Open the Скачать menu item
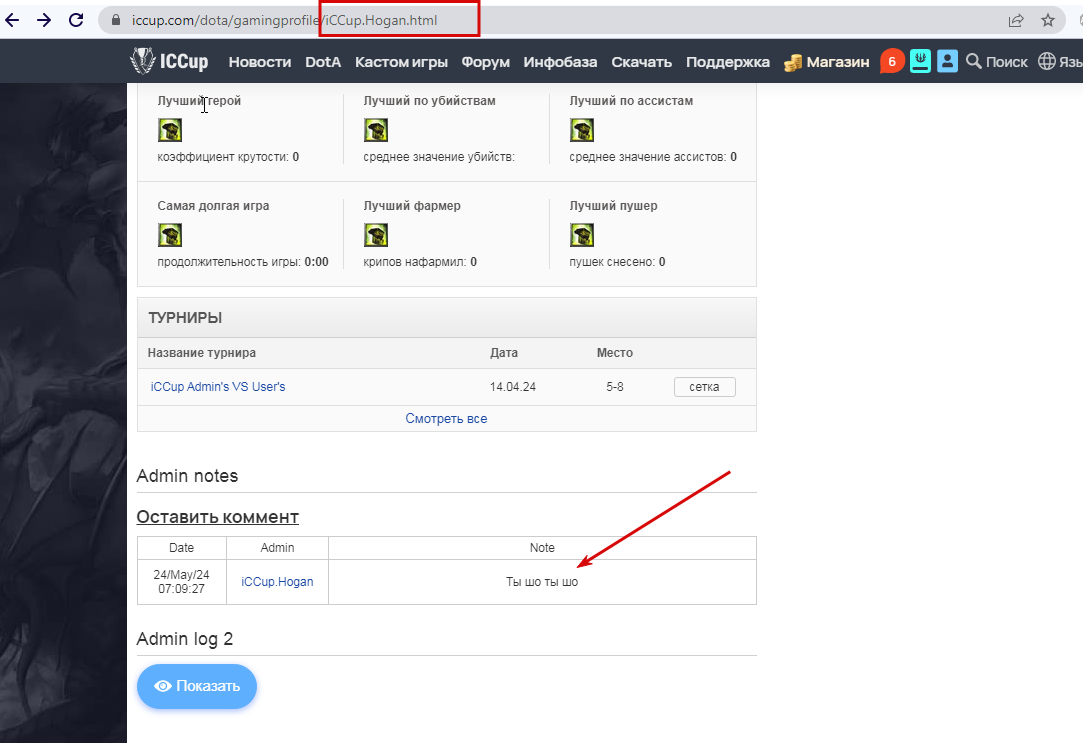Screen dimensions: 1083x743 click(x=642, y=61)
